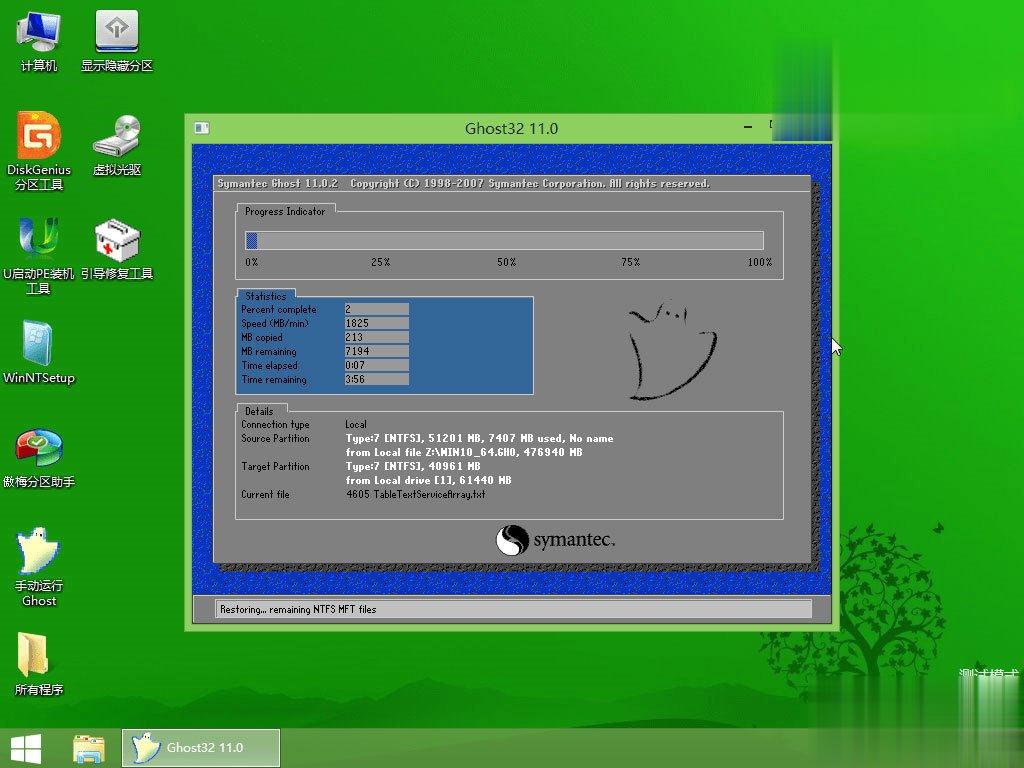Viewport: 1024px width, 768px height.
Task: Open the 虚拟光驱 desktop icon
Action: click(117, 145)
